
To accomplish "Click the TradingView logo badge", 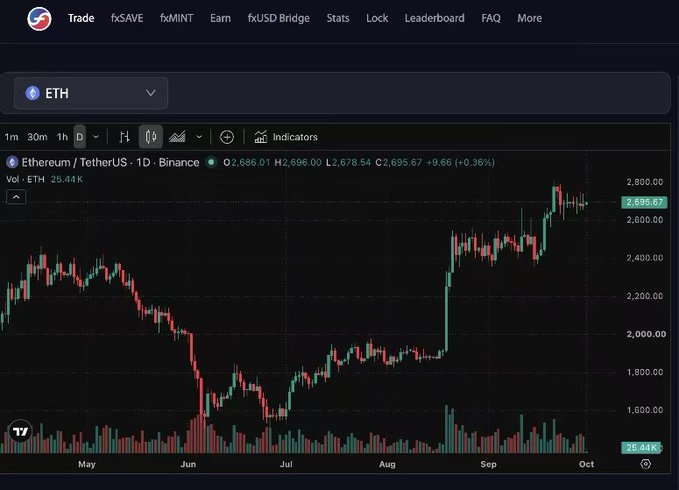I will click(20, 431).
